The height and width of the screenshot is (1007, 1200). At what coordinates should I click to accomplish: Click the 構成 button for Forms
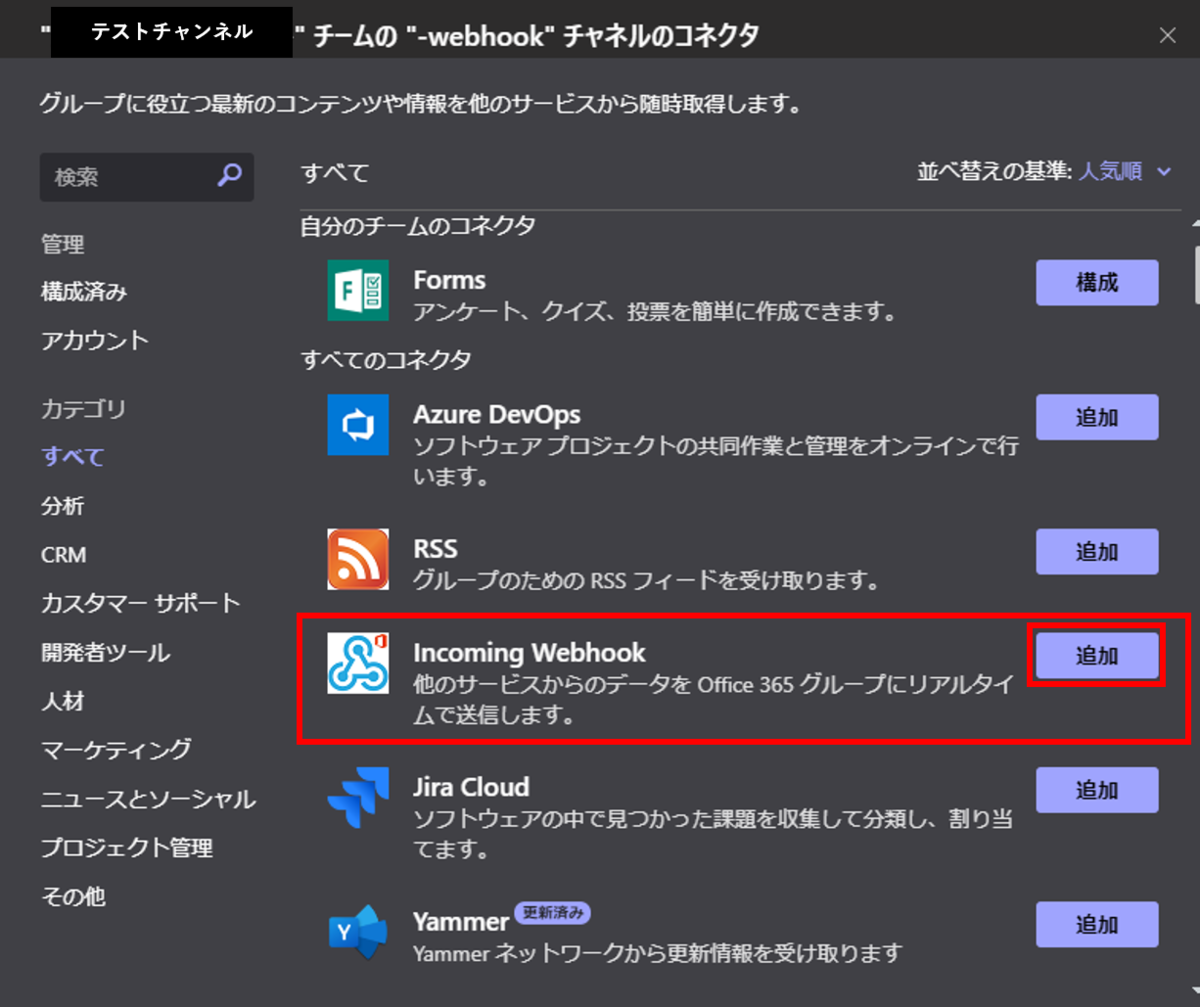click(1097, 283)
